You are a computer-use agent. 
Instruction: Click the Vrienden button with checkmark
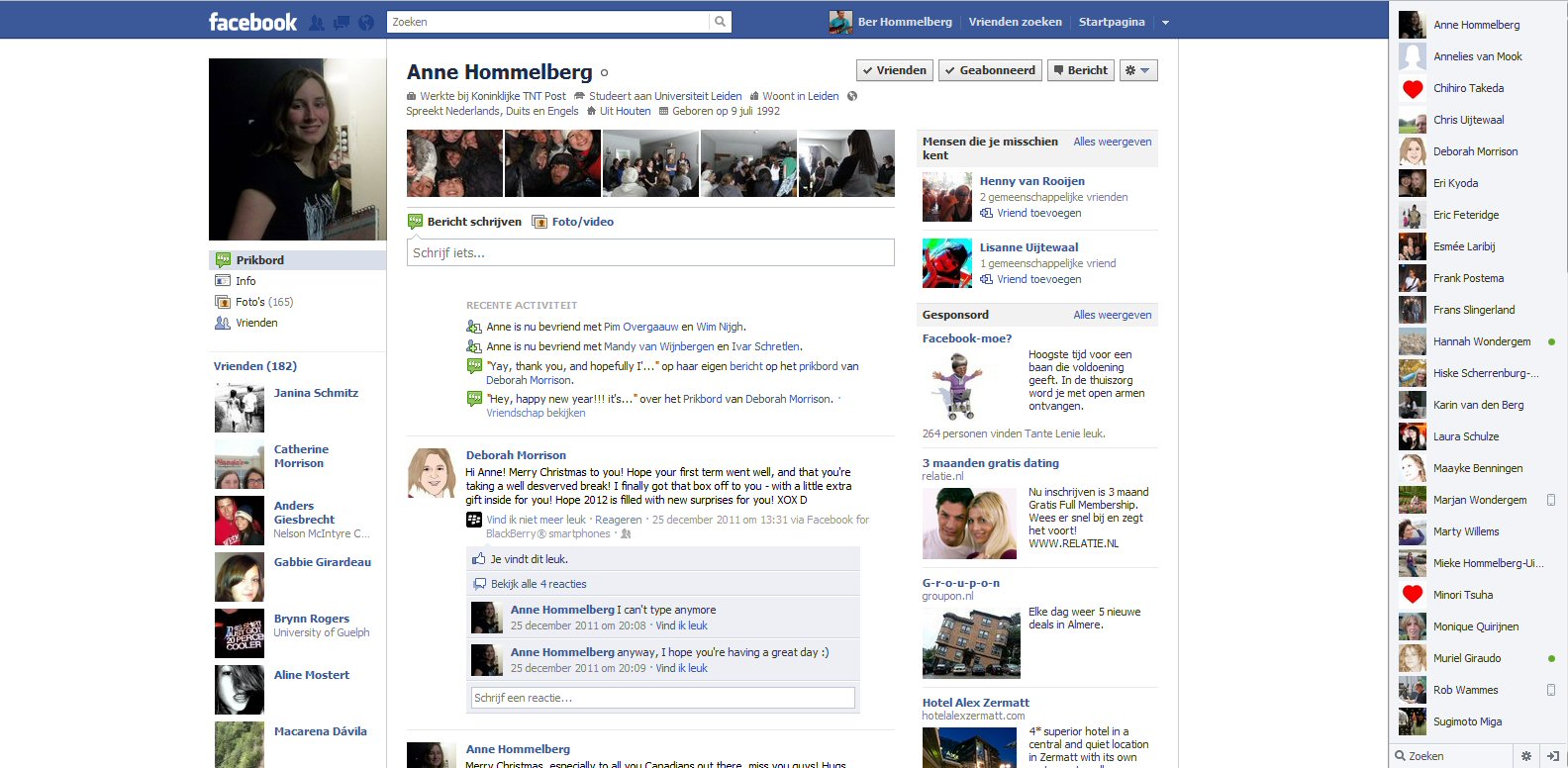(894, 70)
